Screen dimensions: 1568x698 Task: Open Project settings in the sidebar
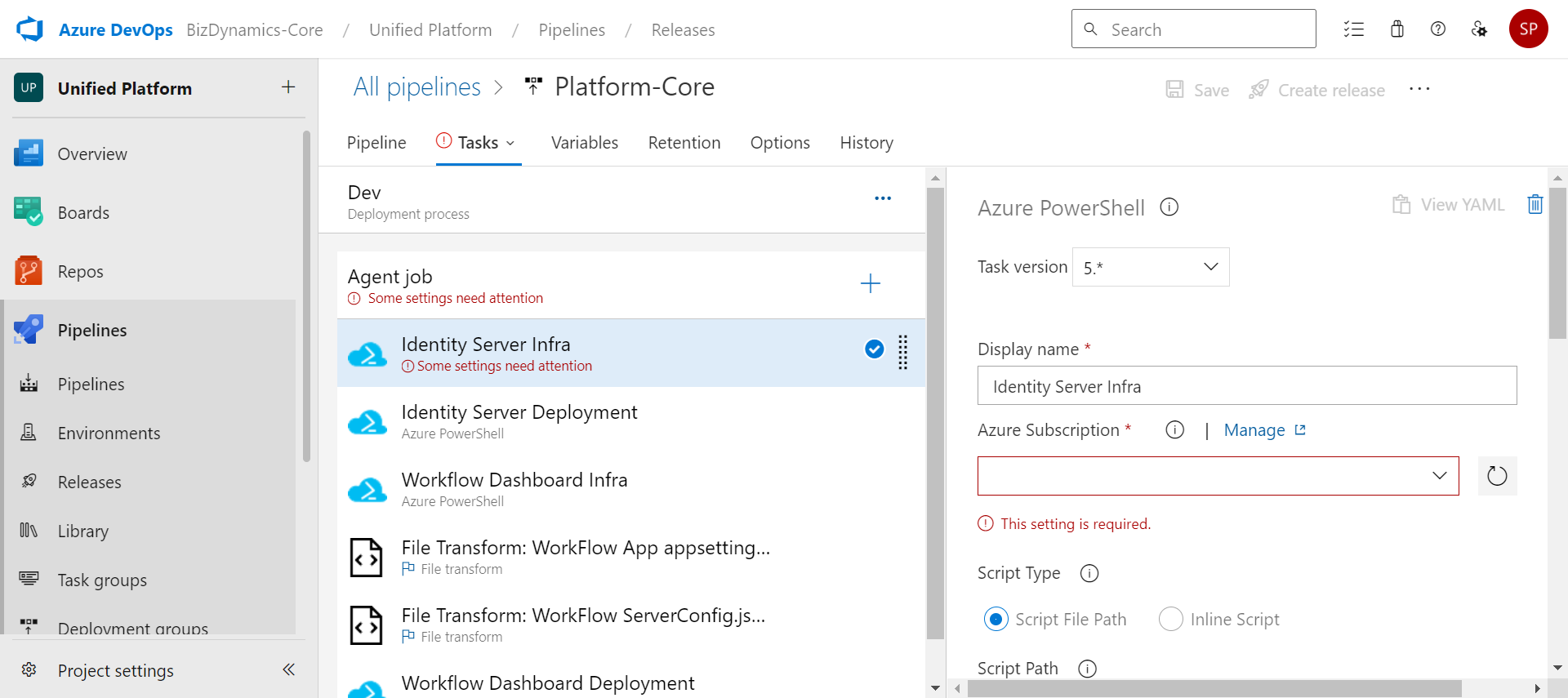click(x=116, y=670)
